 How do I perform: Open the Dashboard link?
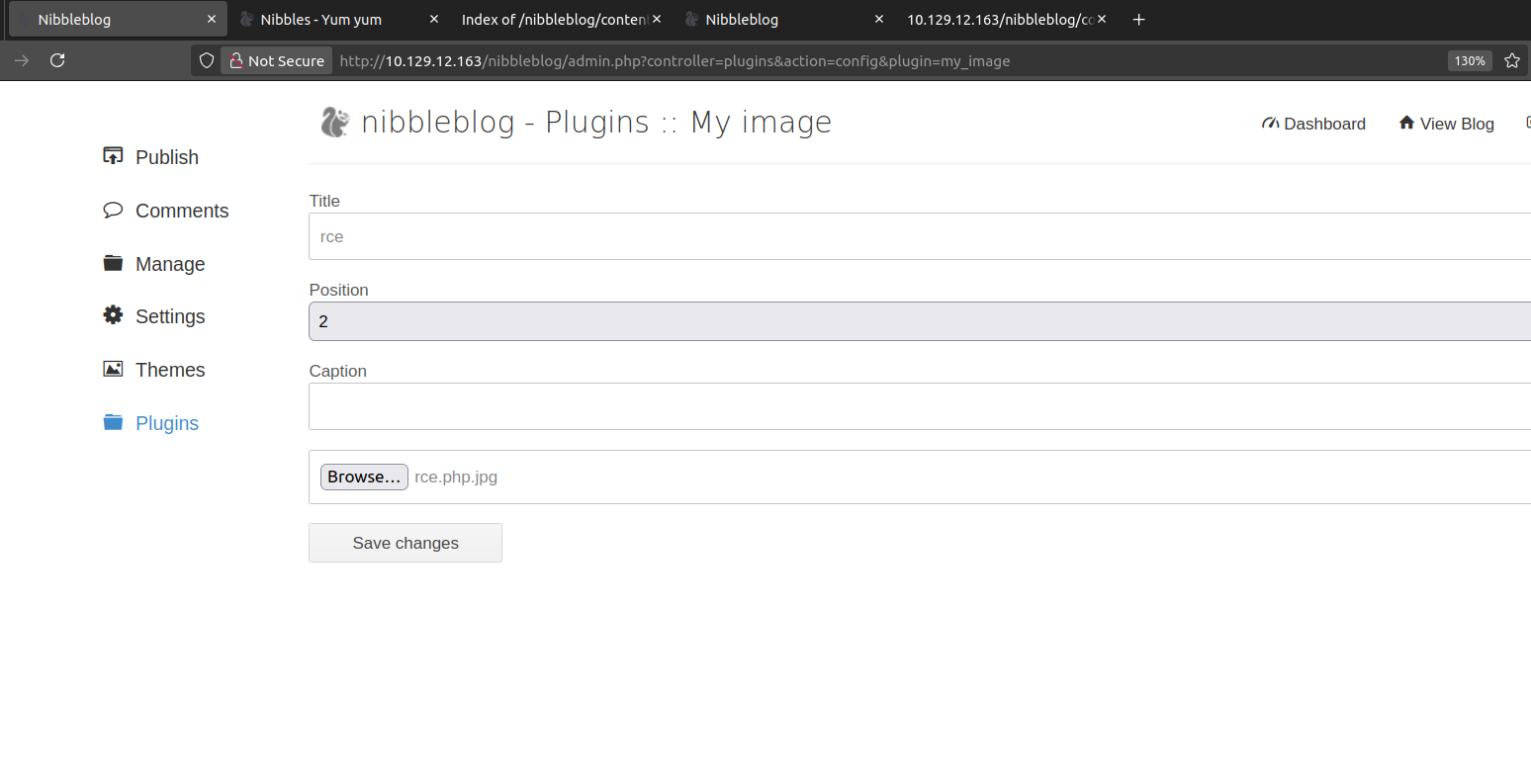[x=1313, y=124]
